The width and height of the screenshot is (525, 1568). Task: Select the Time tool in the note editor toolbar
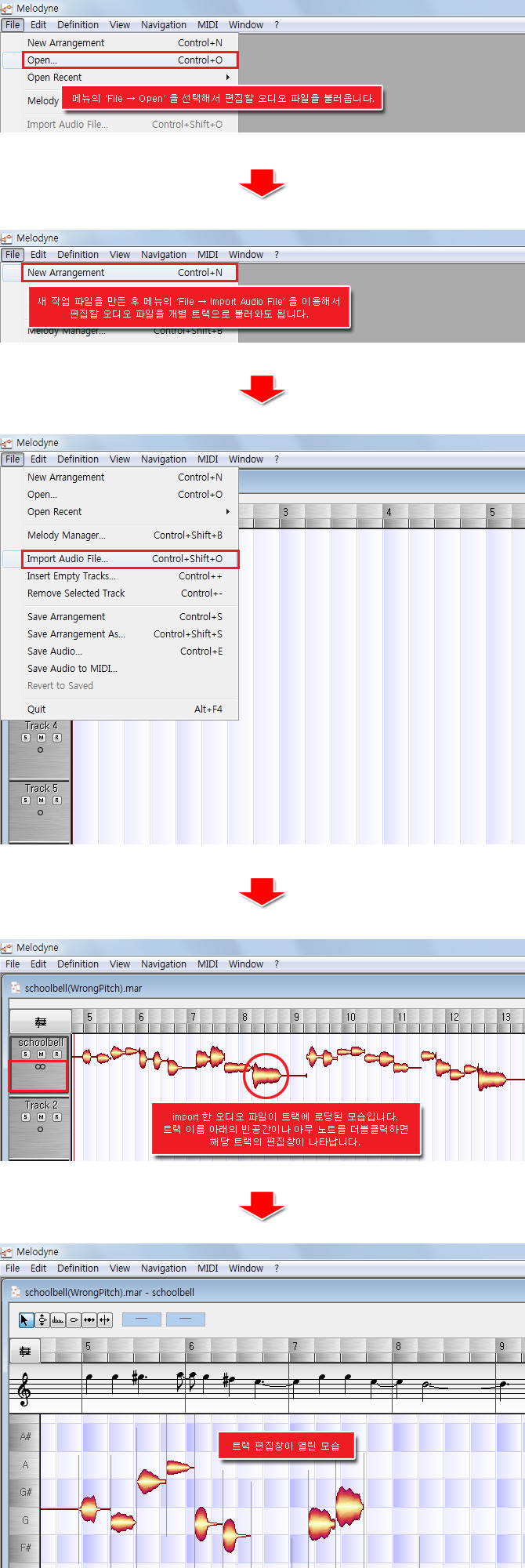tap(89, 1319)
